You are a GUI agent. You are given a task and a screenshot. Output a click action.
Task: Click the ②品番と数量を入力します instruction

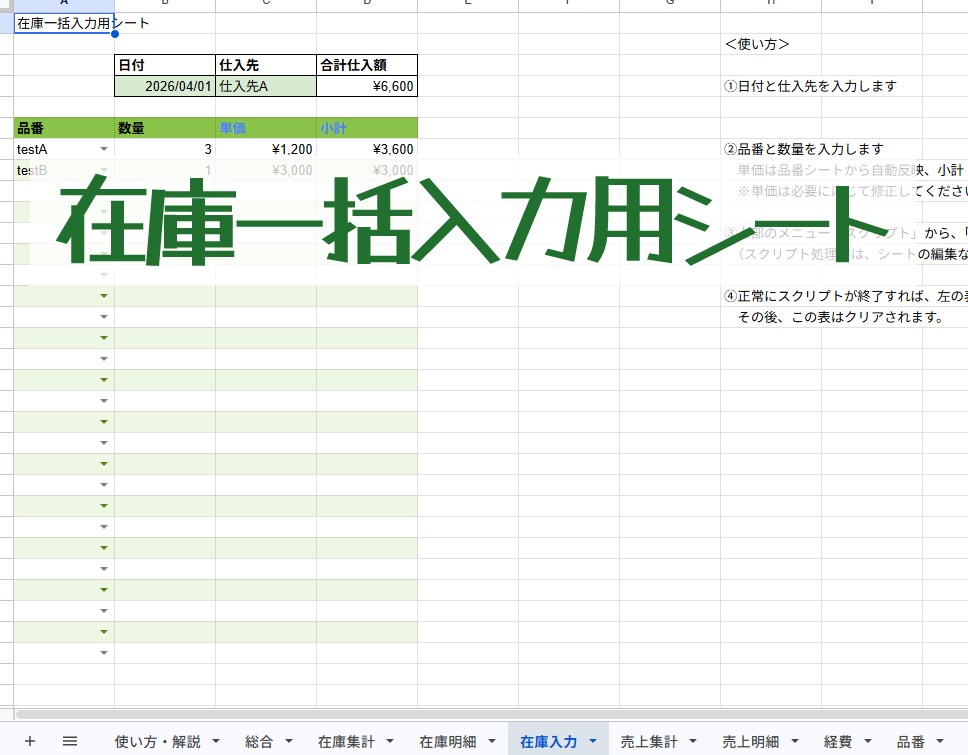[804, 149]
